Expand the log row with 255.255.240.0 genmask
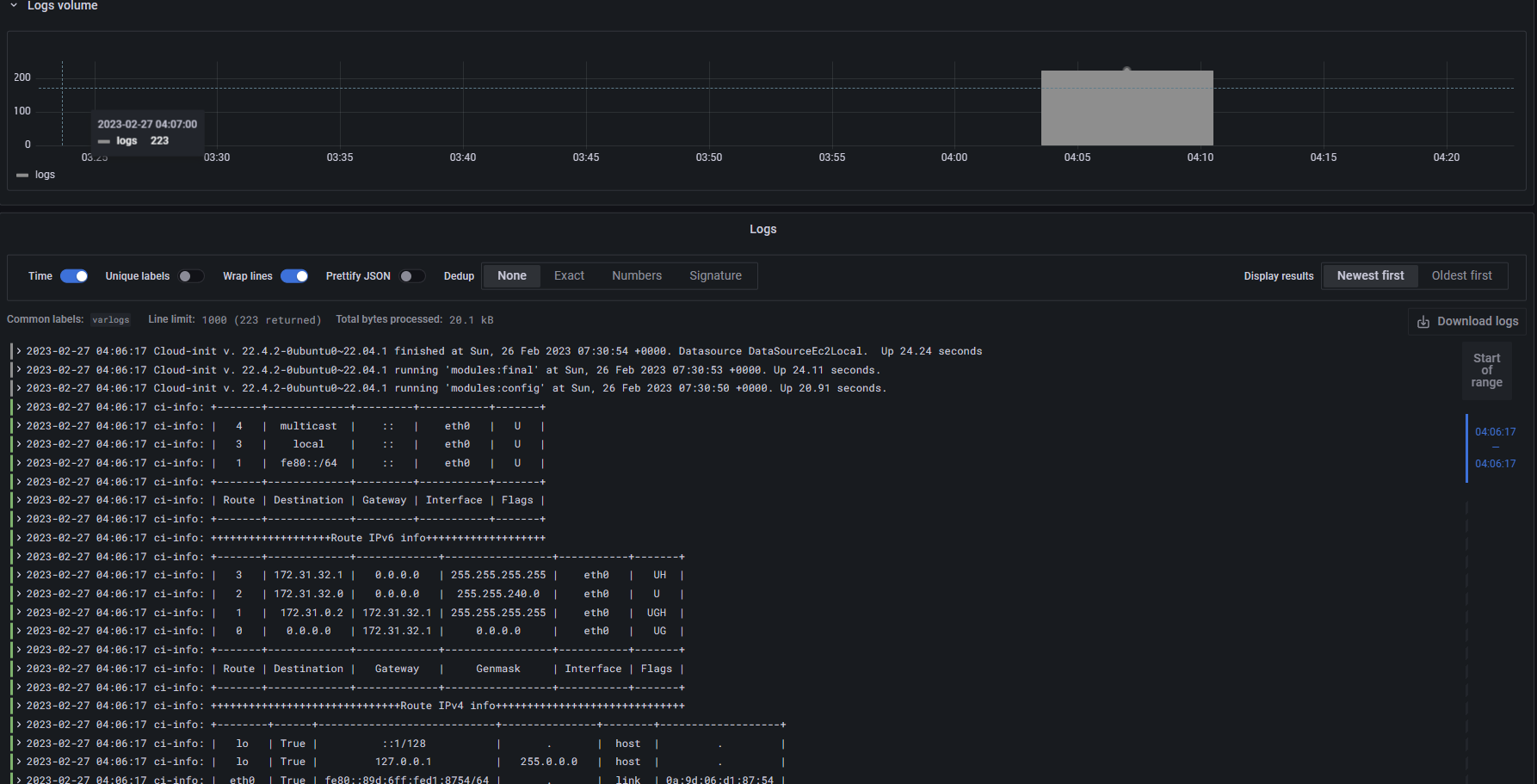1537x784 pixels. pos(19,594)
